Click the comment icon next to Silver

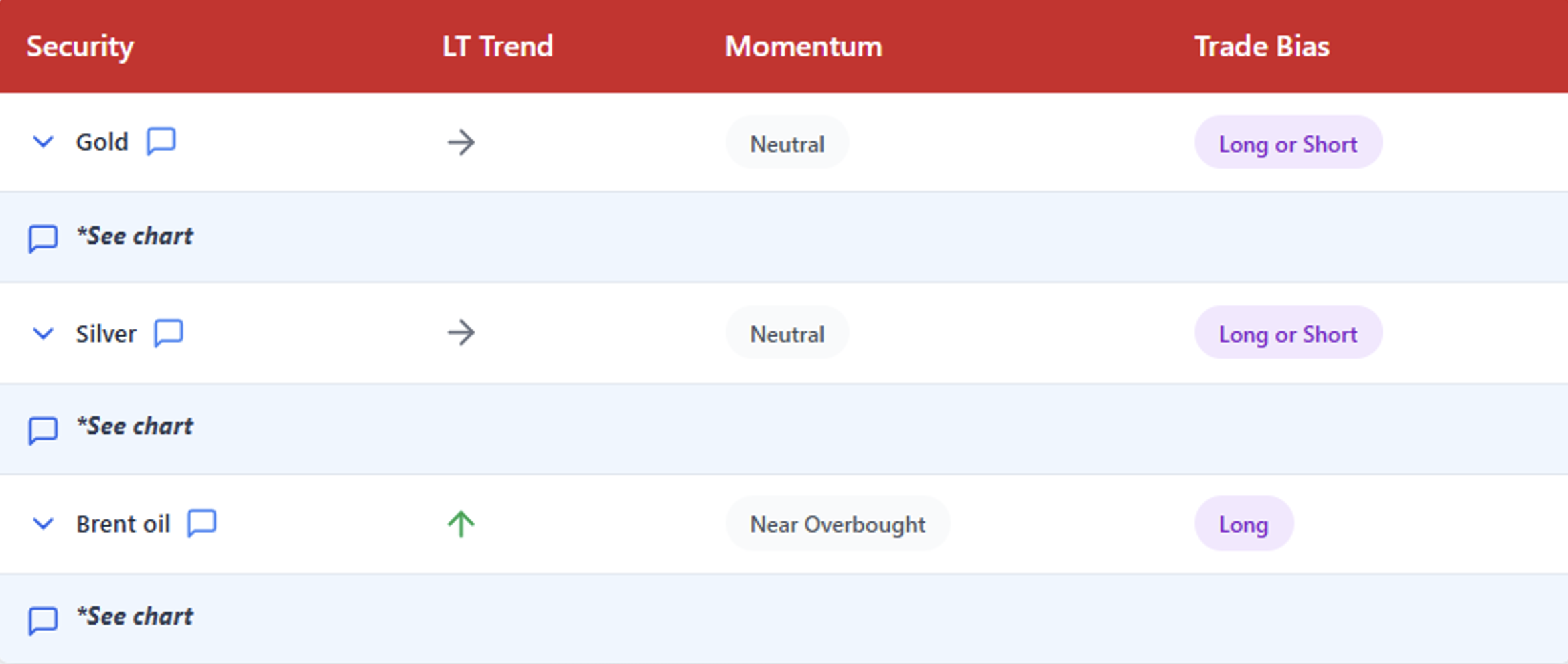[x=169, y=333]
